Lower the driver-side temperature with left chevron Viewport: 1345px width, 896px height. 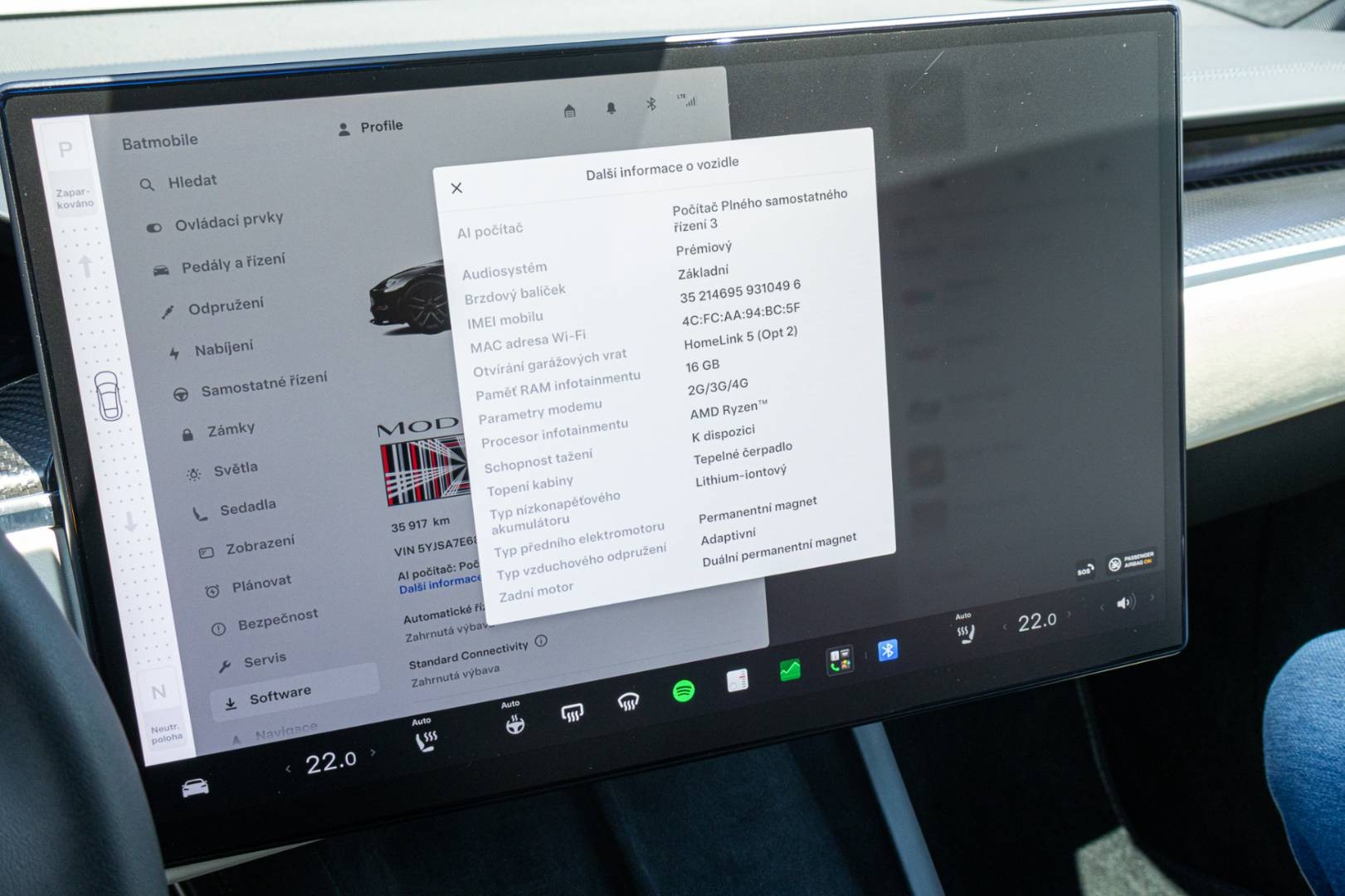(x=288, y=769)
